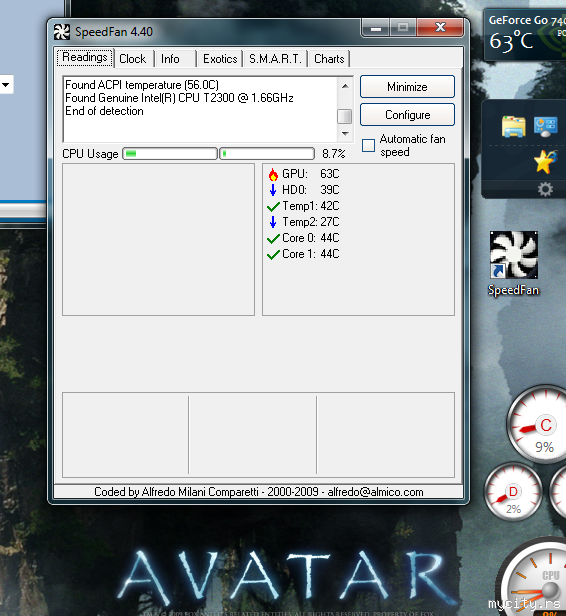Open the Exotics tab
This screenshot has width=566, height=616.
[220, 59]
